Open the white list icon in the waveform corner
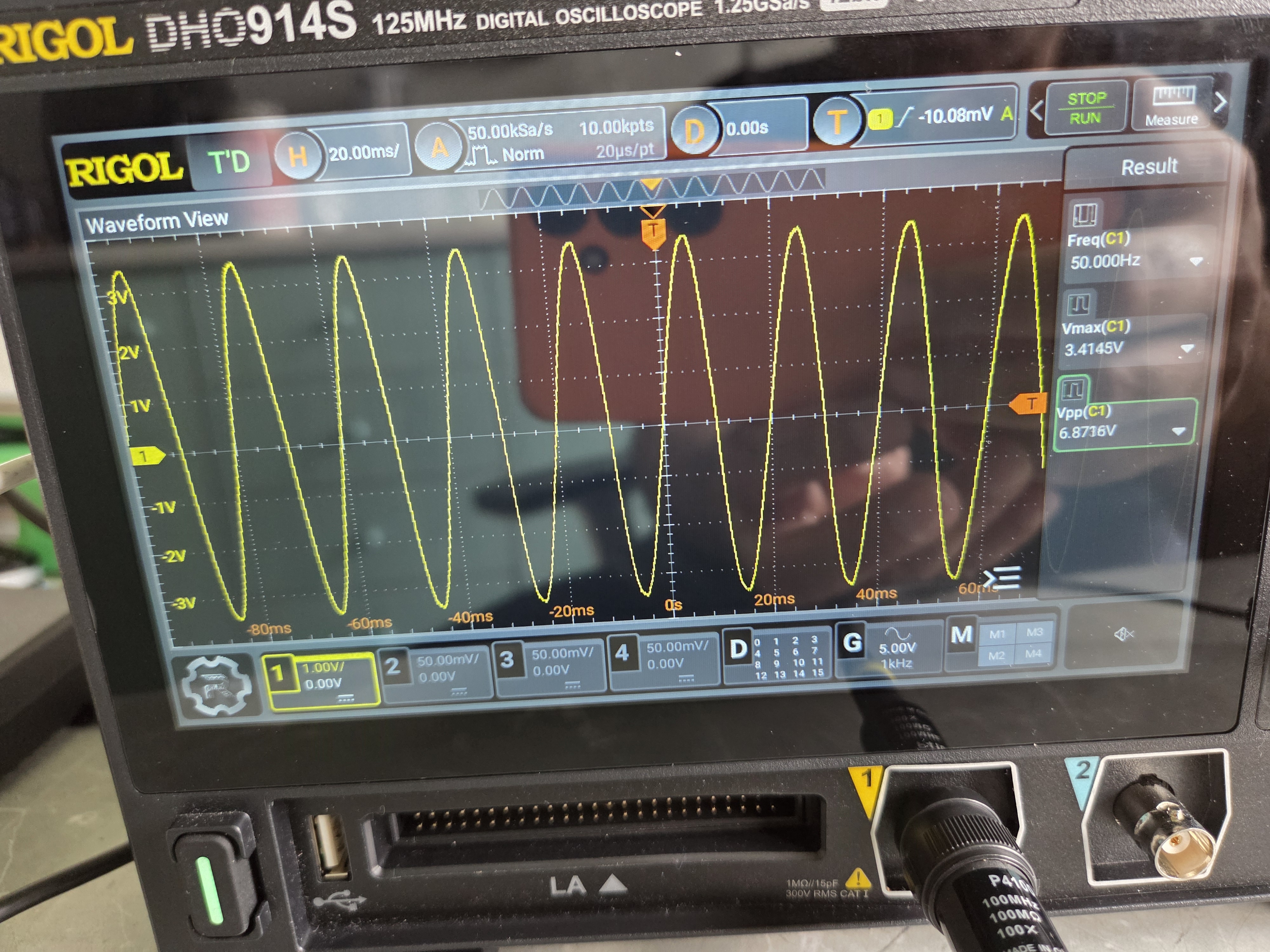This screenshot has width=1270, height=952. [x=1002, y=578]
